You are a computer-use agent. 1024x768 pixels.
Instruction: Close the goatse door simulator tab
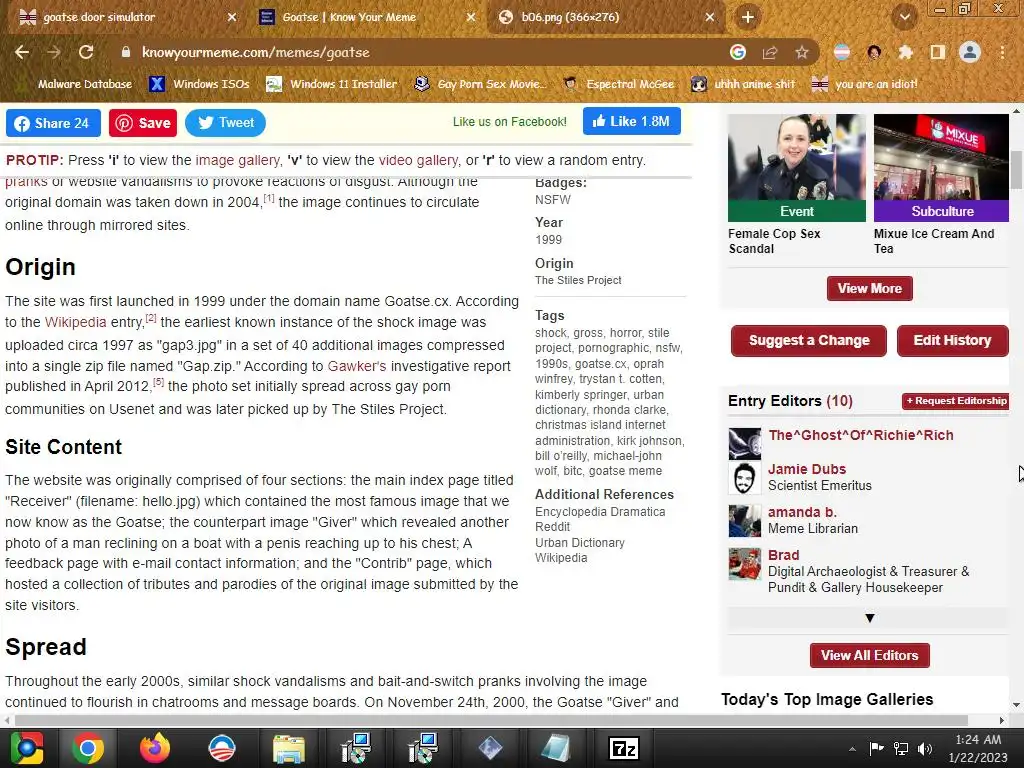tap(232, 18)
